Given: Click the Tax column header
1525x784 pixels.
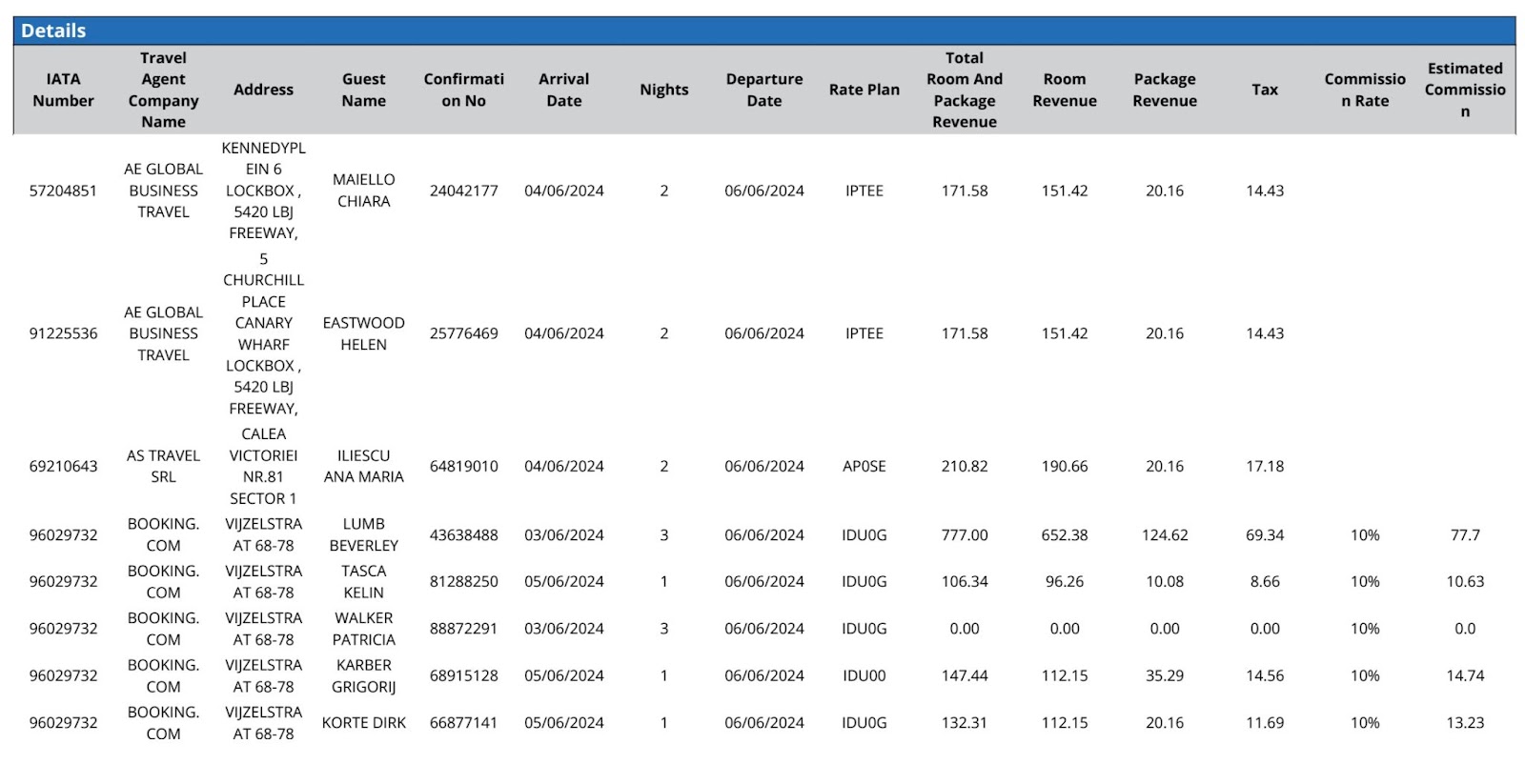Looking at the screenshot, I should 1264,90.
